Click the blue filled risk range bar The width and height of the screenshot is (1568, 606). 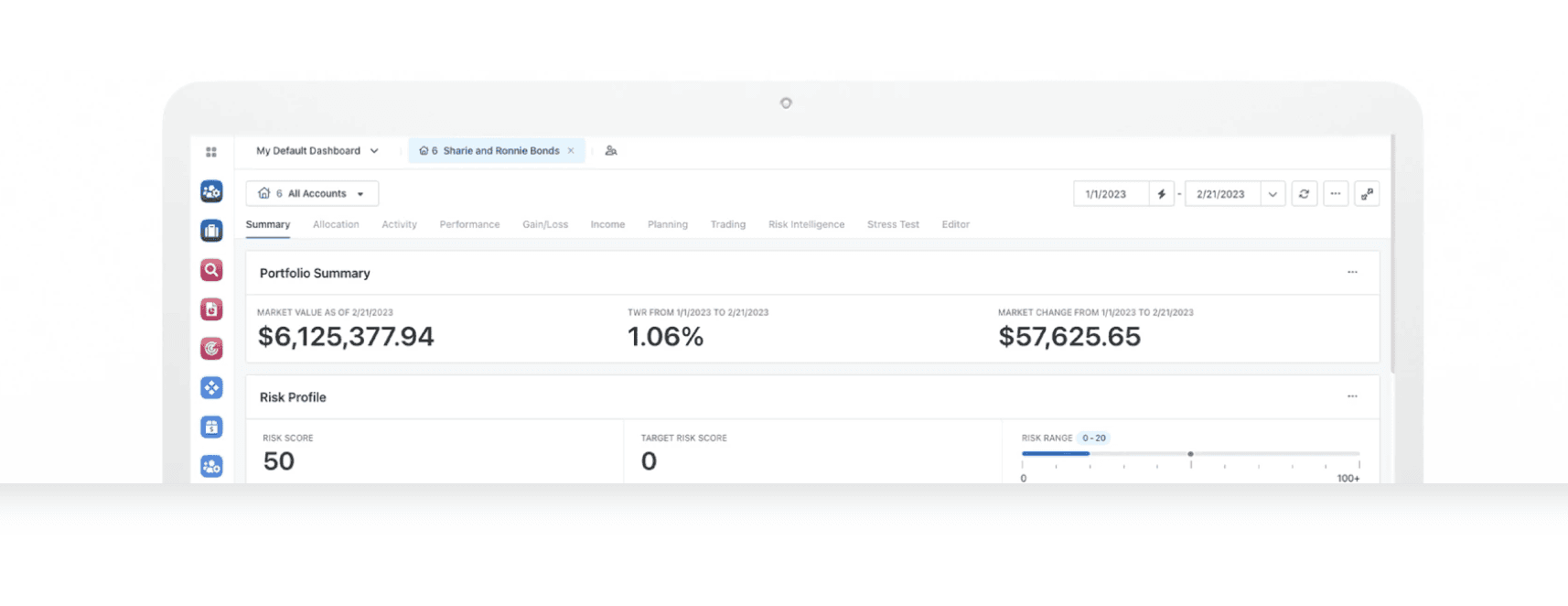pos(1056,454)
